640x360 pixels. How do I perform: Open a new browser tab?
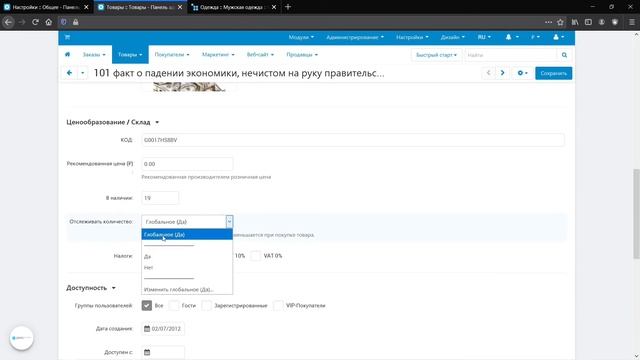[288, 7]
